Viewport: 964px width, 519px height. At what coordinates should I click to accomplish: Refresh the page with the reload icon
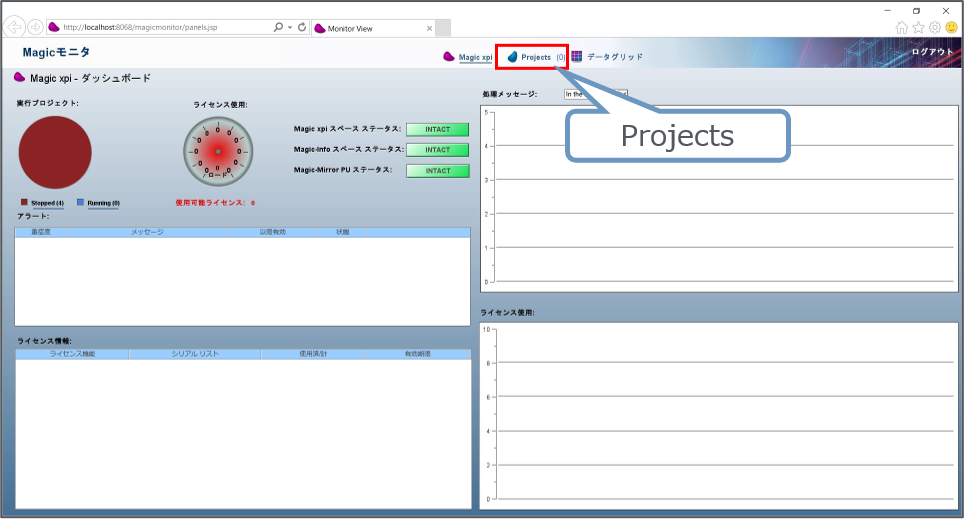coord(301,28)
